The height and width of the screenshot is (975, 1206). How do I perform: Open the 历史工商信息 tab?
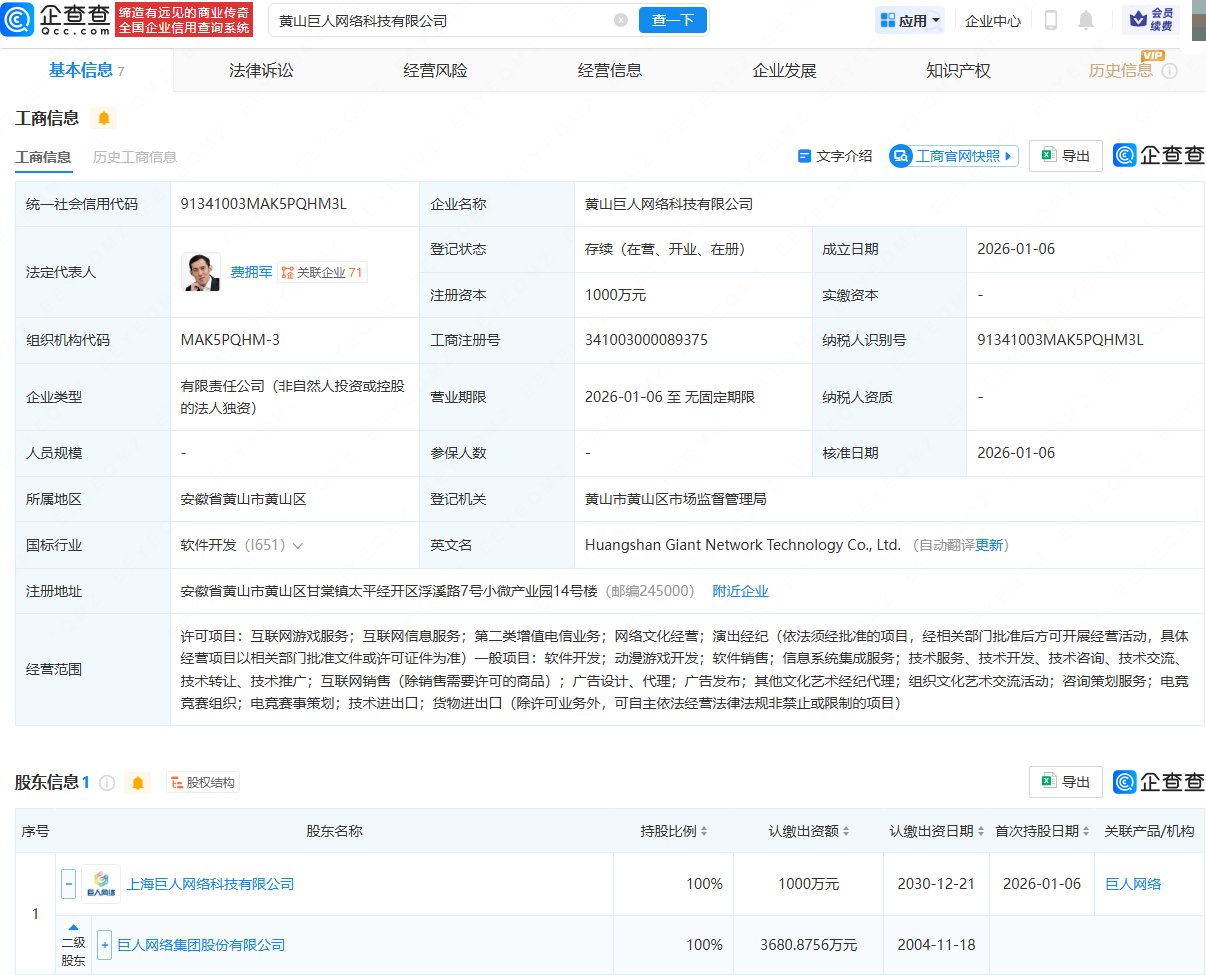point(134,157)
